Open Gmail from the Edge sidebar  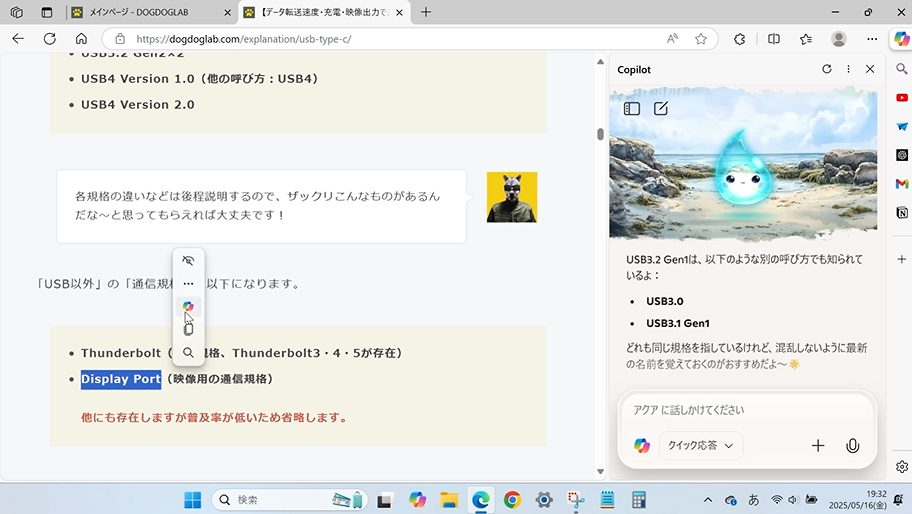coord(902,184)
